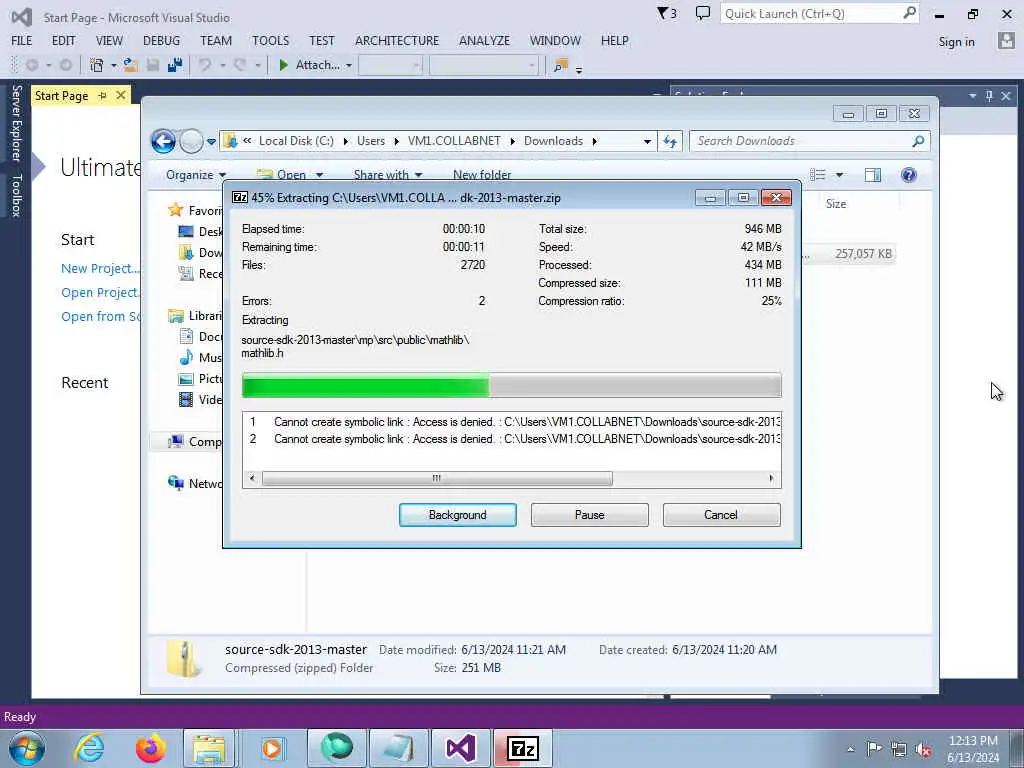Click the feedback speech bubble icon
The width and height of the screenshot is (1024, 768).
(703, 13)
